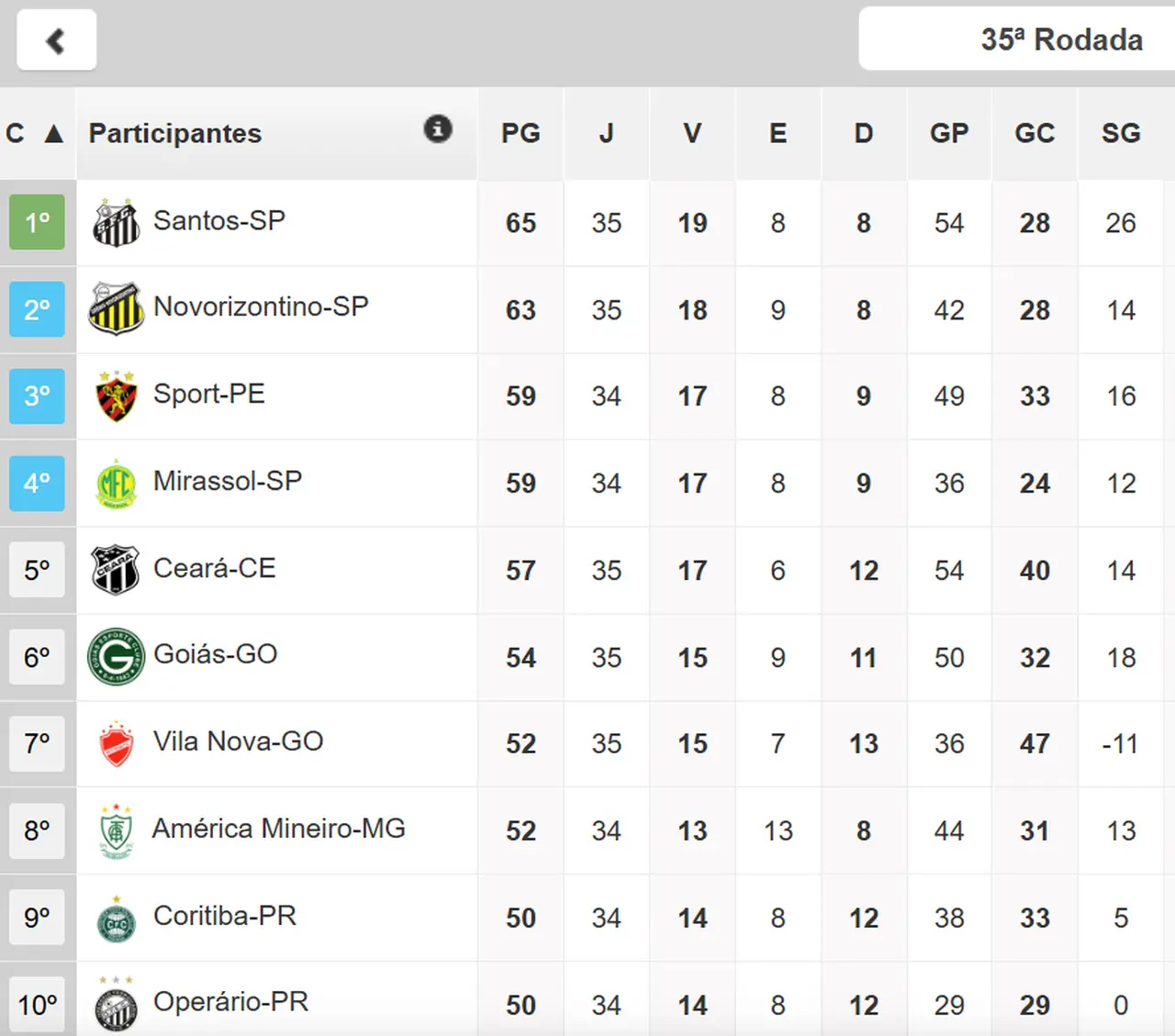Click the Santos-SP club crest
This screenshot has width=1175, height=1036.
(117, 223)
